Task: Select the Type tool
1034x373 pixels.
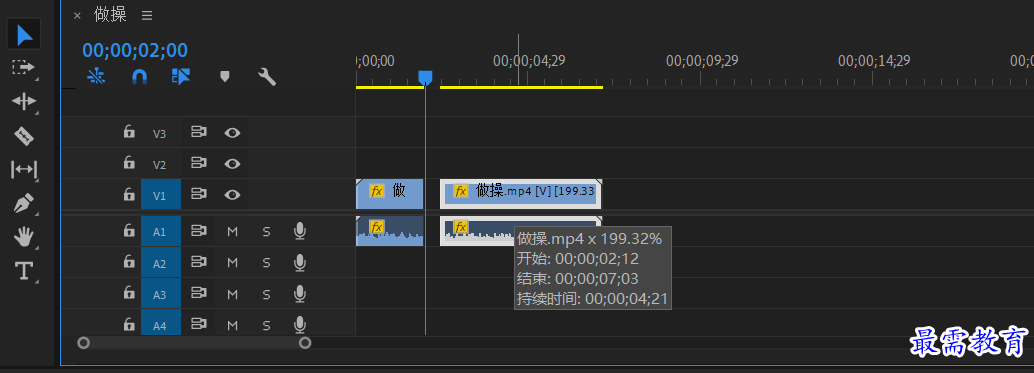Action: click(x=24, y=271)
